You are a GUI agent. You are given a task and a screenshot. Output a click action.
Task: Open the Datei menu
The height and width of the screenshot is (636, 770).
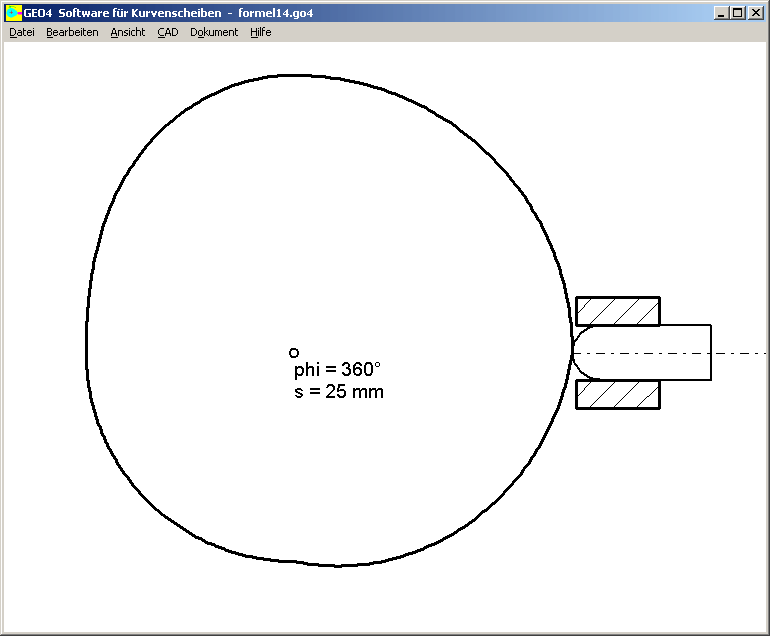[x=22, y=32]
